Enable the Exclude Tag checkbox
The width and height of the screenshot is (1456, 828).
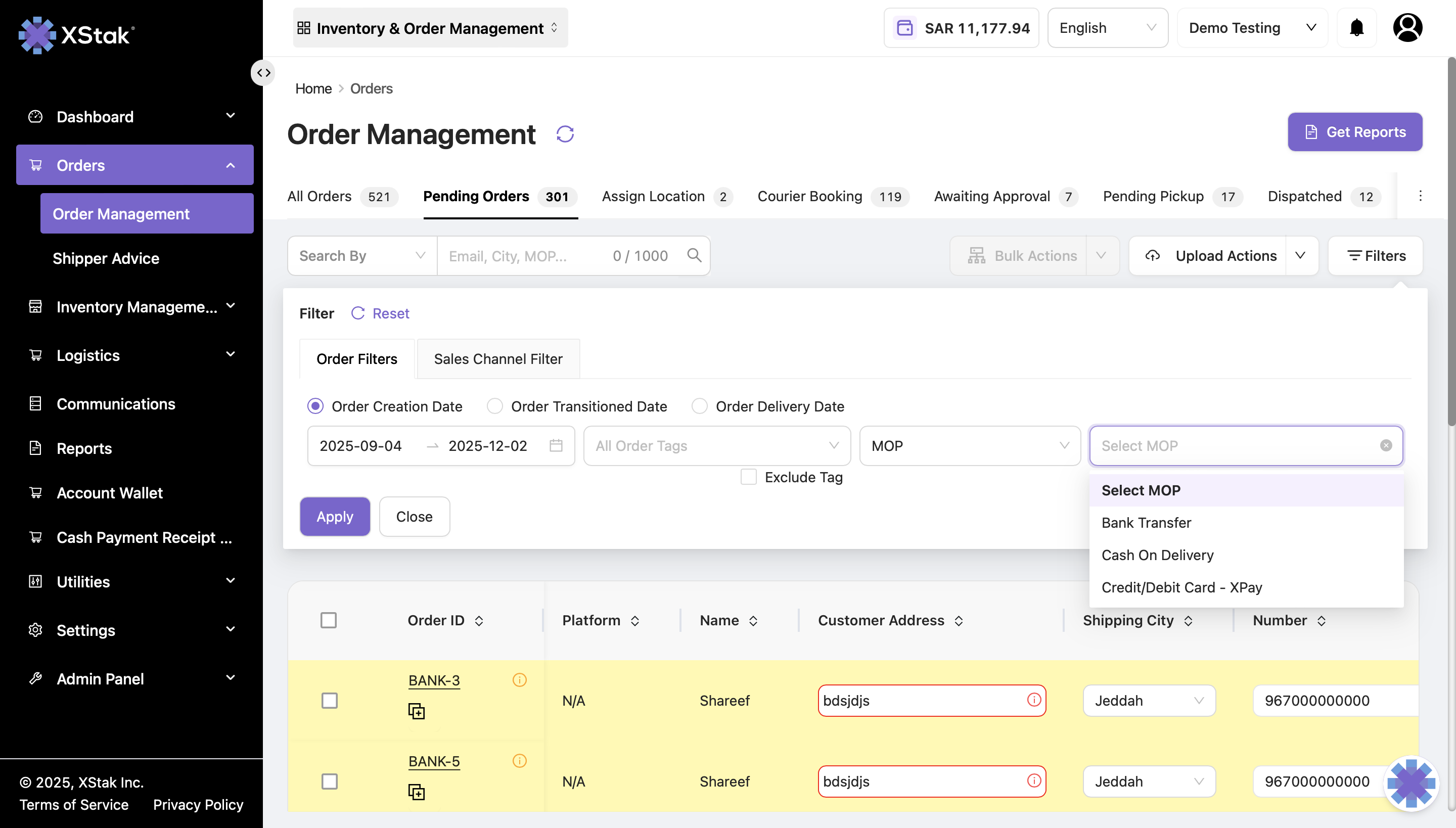[748, 477]
